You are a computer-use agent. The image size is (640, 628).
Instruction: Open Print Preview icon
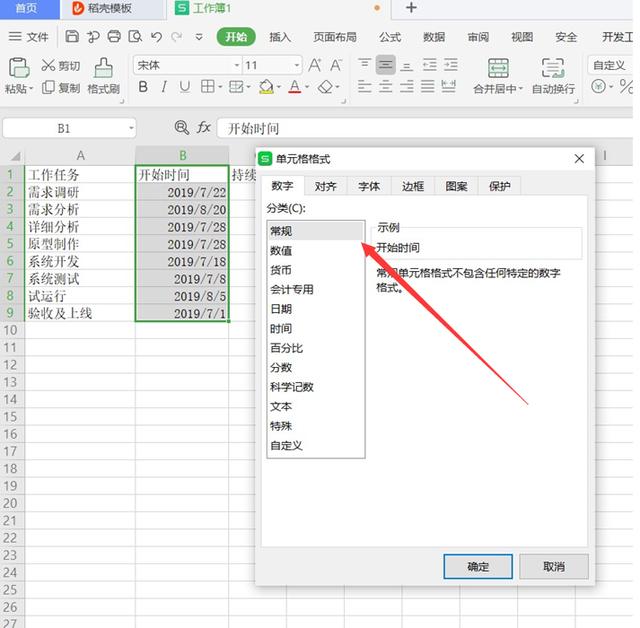[x=135, y=37]
